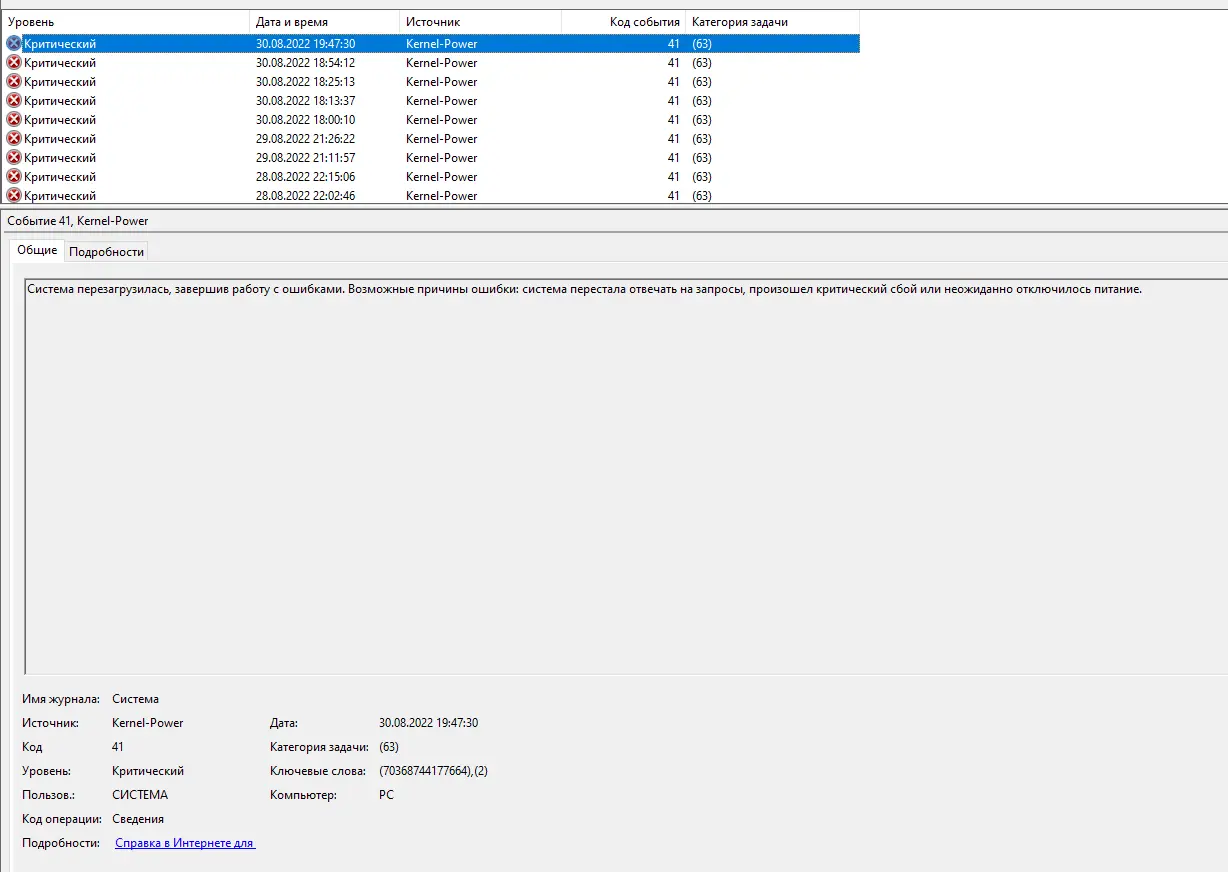The height and width of the screenshot is (872, 1228).
Task: Click the highlighted 30.08.2022 19:47:30 date cell
Action: tap(305, 44)
